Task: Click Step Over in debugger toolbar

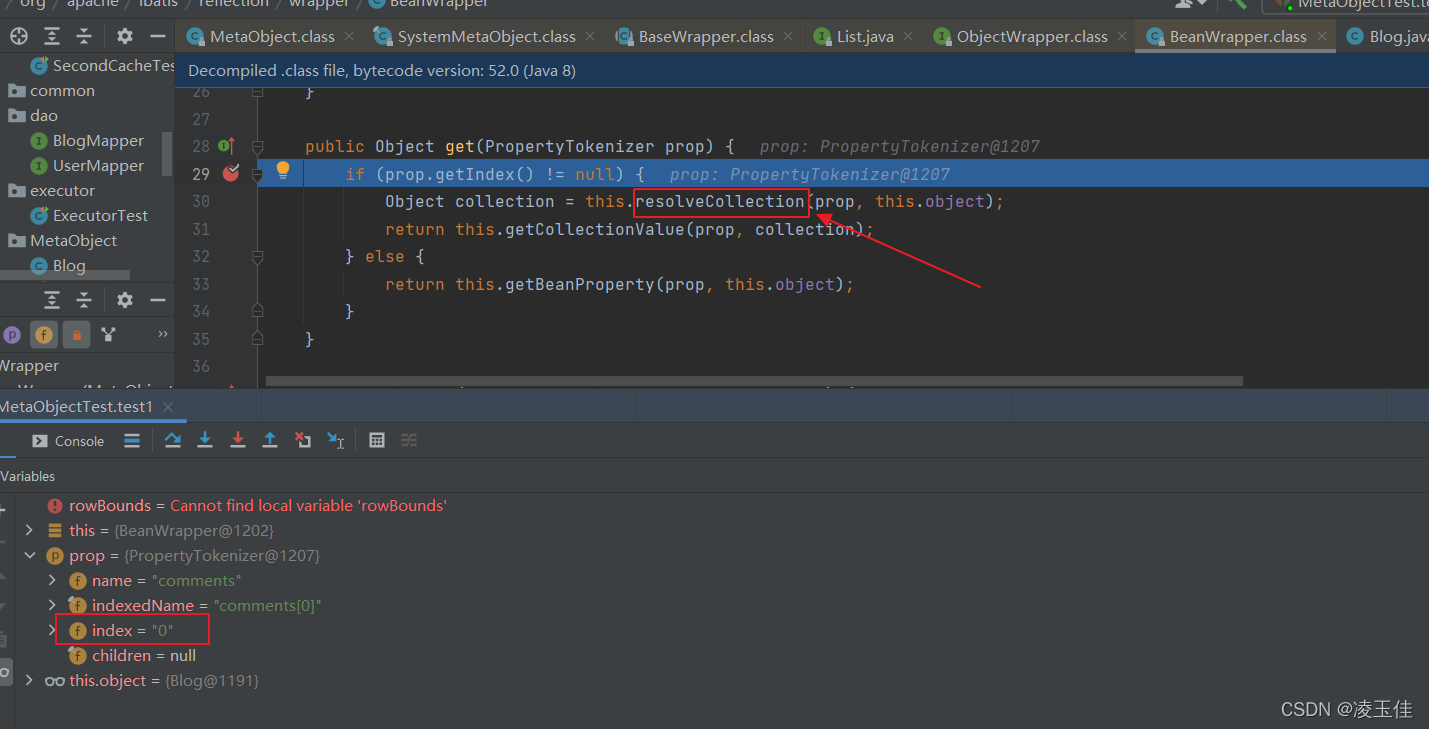Action: (173, 440)
